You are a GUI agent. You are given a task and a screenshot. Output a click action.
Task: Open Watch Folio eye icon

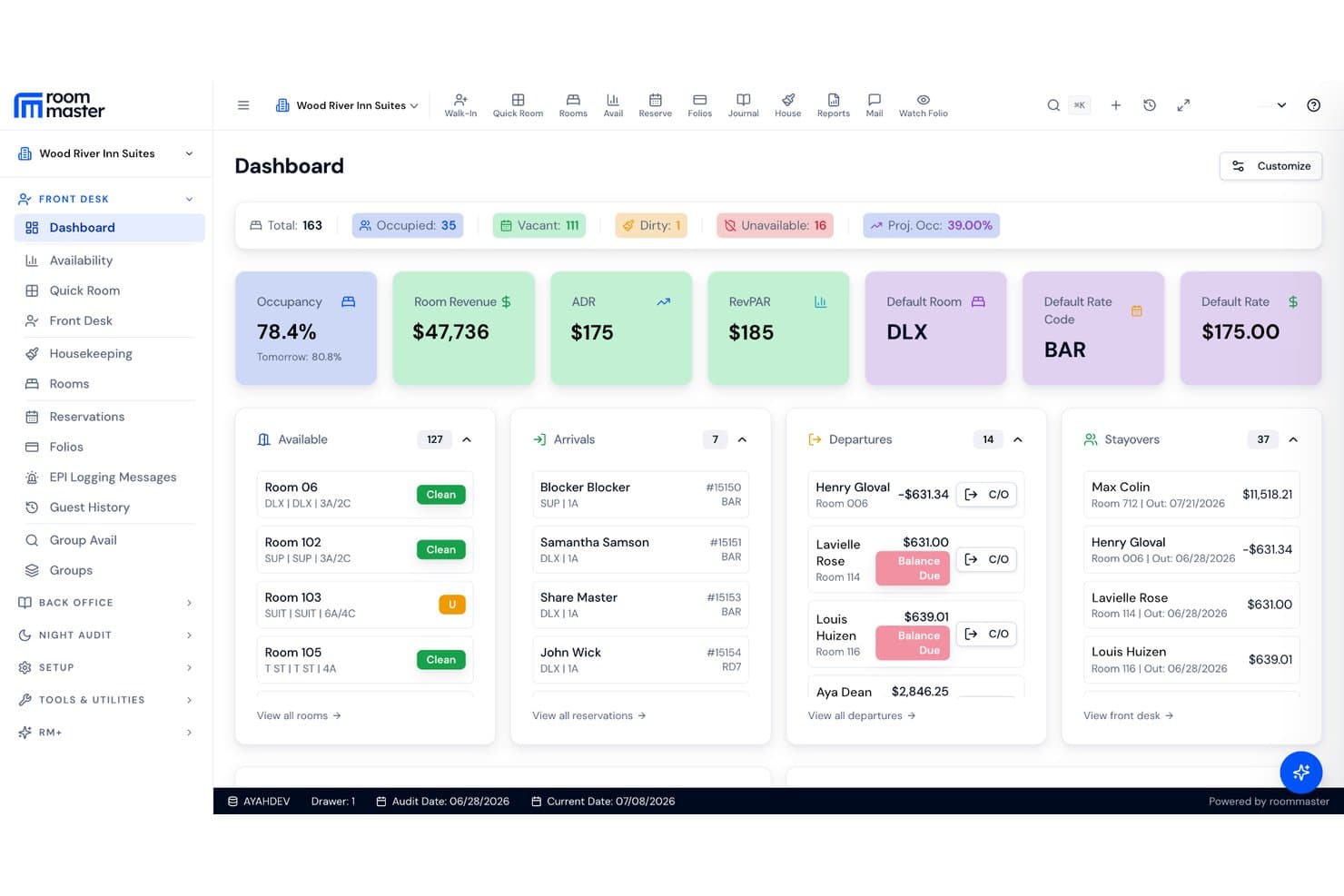(x=923, y=105)
